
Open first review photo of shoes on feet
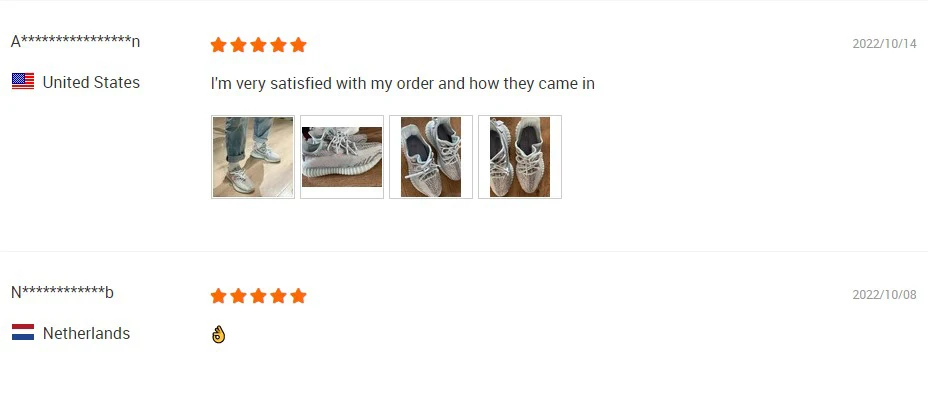253,157
